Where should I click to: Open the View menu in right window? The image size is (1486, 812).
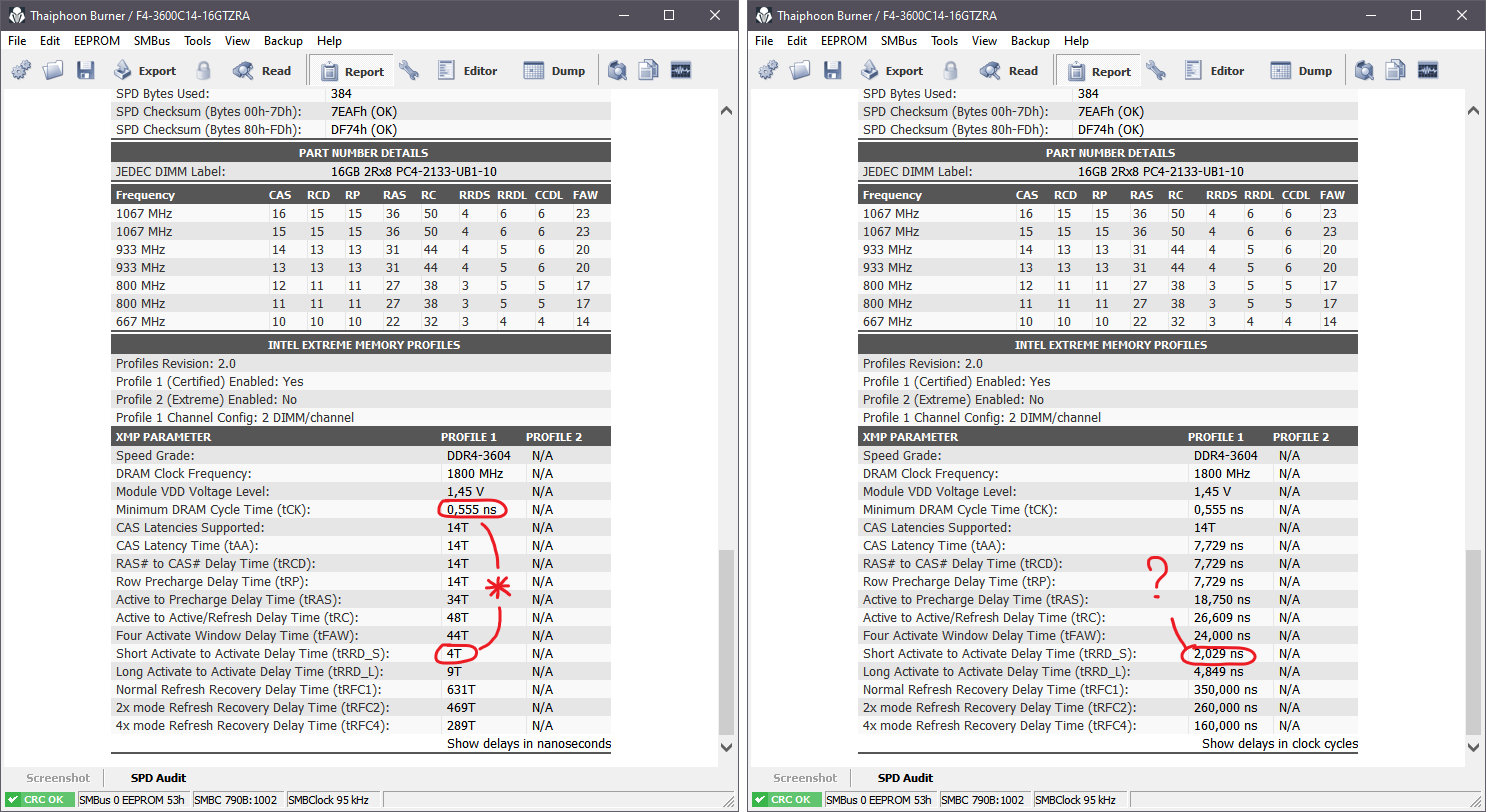(x=985, y=41)
